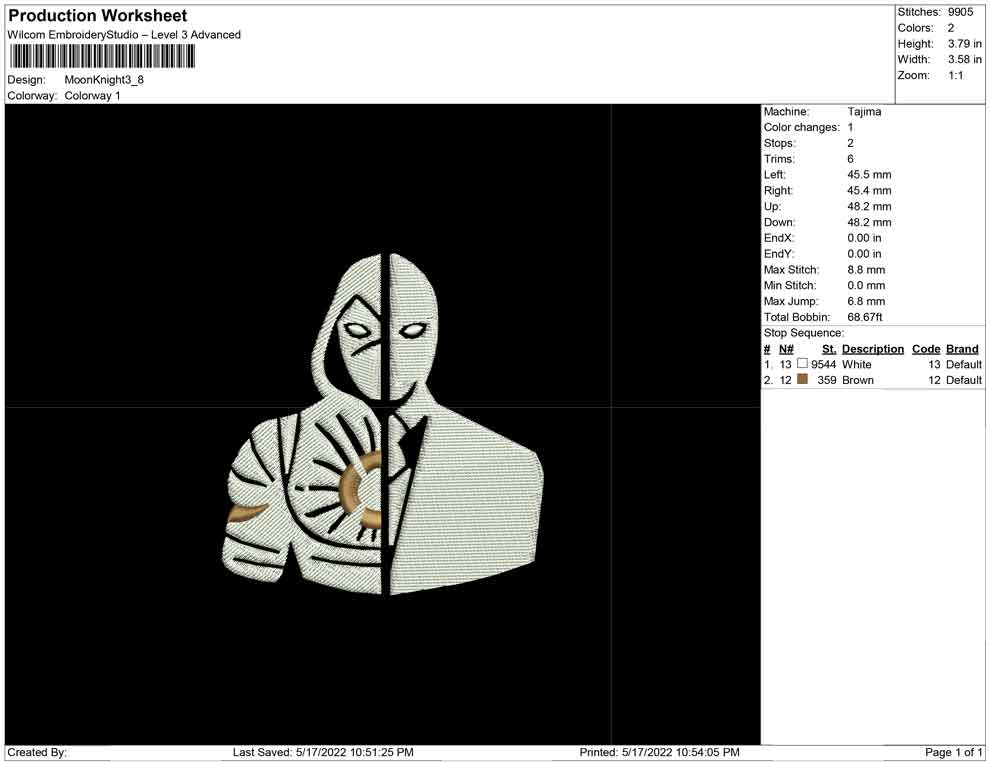990x762 pixels.
Task: Click the Machine value Tajima
Action: pos(864,112)
